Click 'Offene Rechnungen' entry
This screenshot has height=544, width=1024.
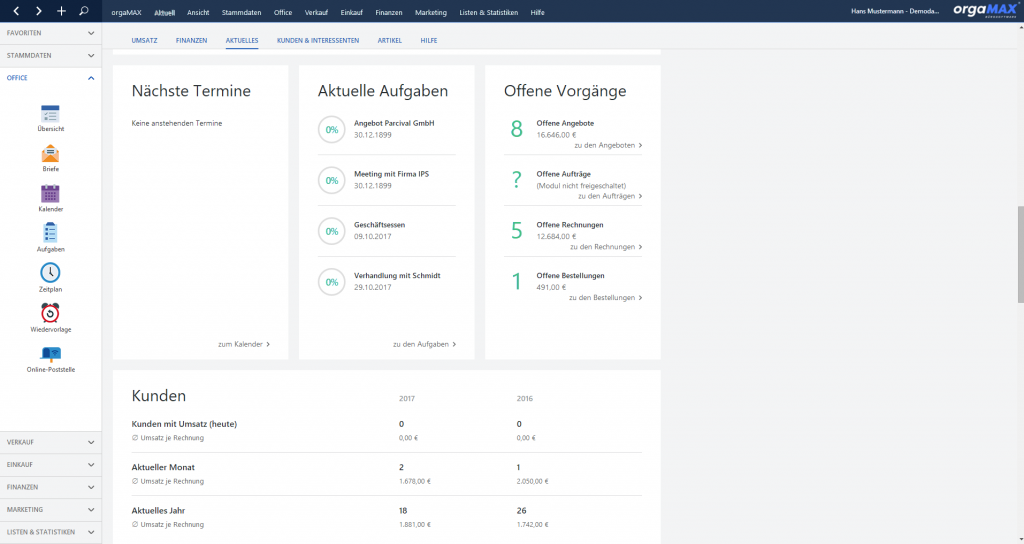tap(569, 225)
